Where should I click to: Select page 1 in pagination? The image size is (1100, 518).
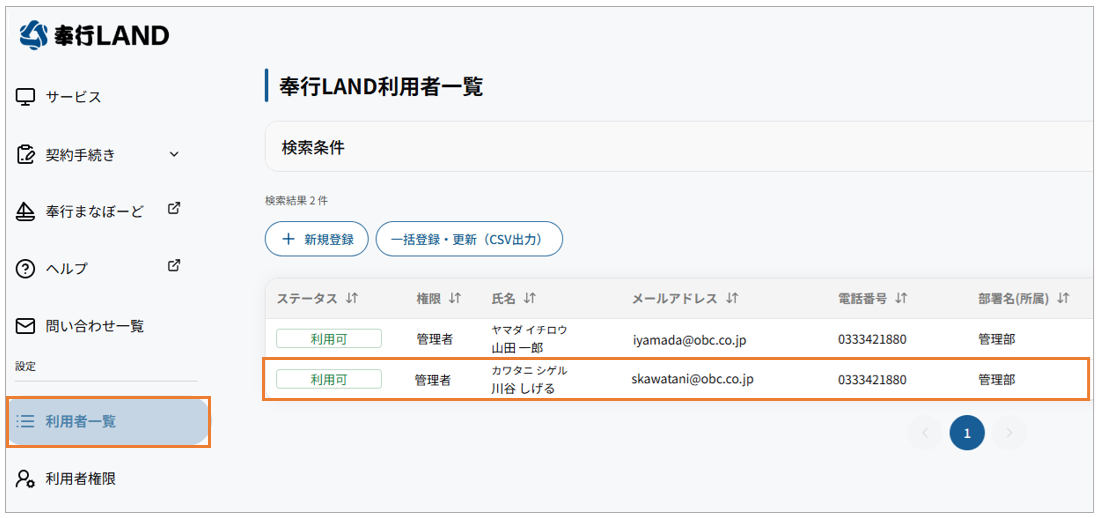pyautogui.click(x=967, y=433)
